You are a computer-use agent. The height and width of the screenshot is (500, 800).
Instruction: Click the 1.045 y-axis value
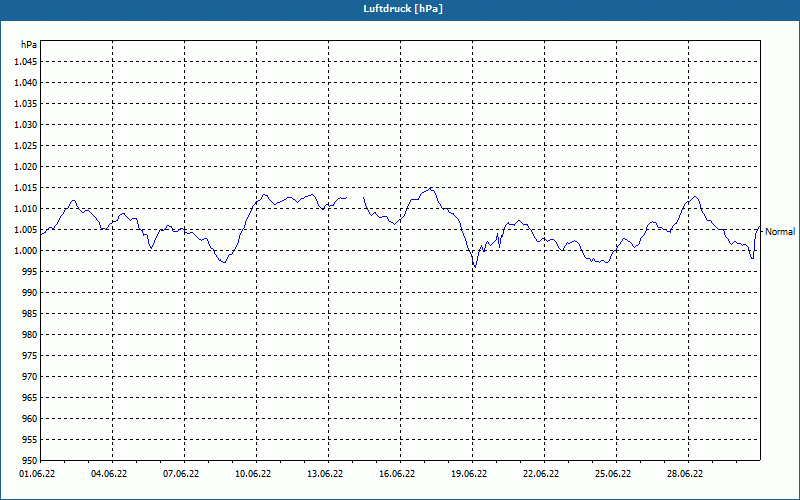(26, 62)
